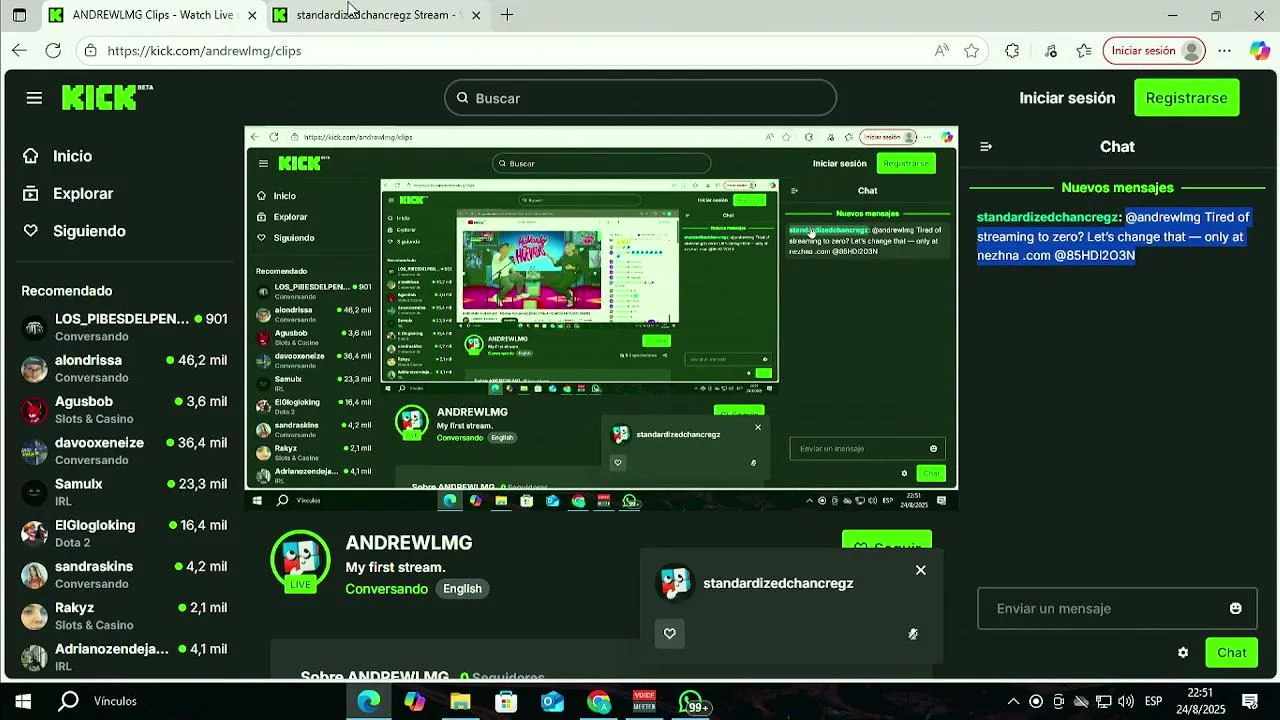Click the green Chat send button
The image size is (1280, 720).
pos(1231,652)
